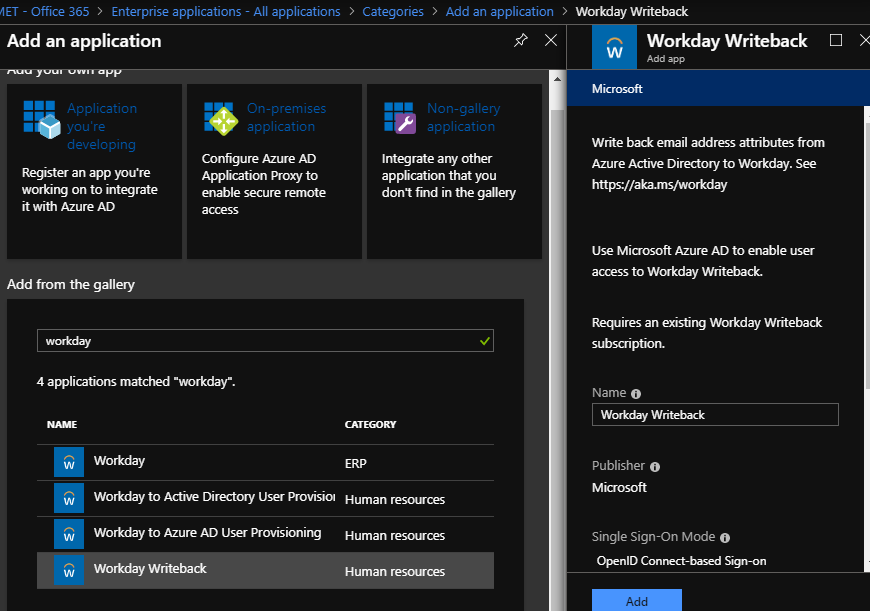870x611 pixels.
Task: Open the Enterprise applications - All applications breadcrumb
Action: (226, 12)
